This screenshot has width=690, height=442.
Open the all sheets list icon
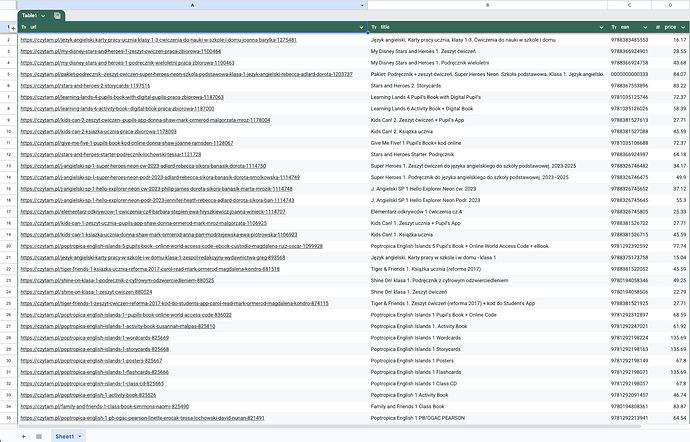pyautogui.click(x=39, y=436)
